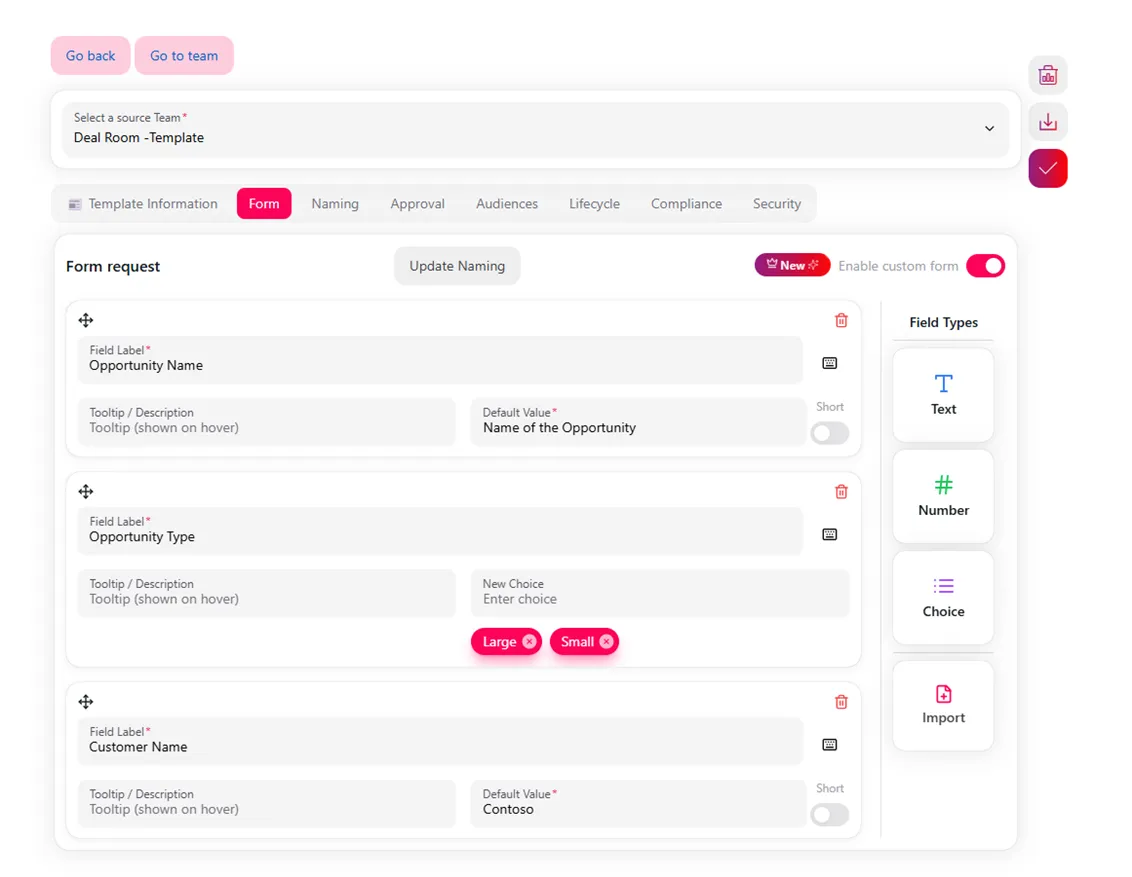
Task: Click the Form request heading
Action: point(113,266)
